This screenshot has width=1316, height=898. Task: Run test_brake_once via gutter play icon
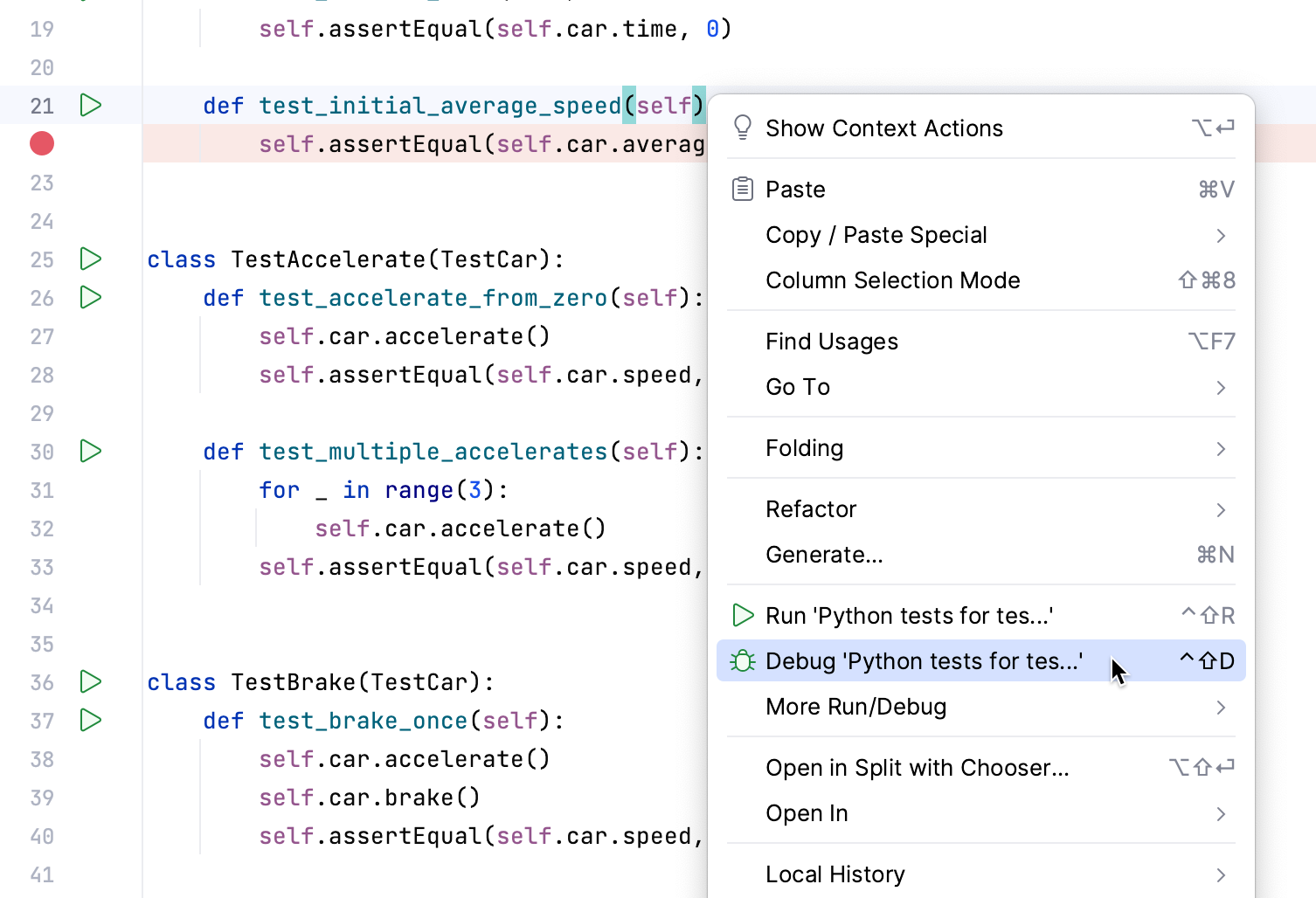coord(90,720)
